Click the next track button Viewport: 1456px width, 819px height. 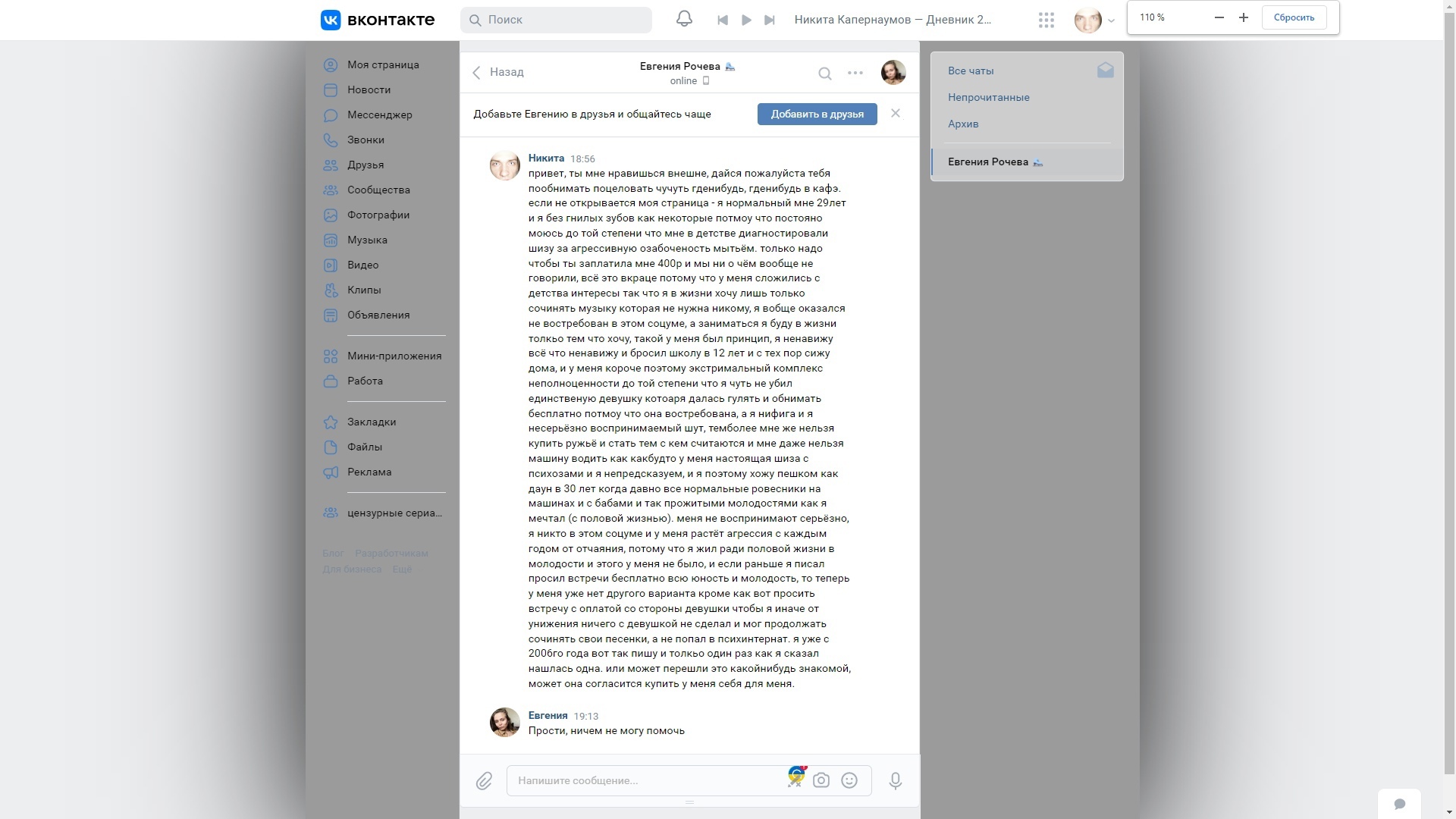coord(769,20)
